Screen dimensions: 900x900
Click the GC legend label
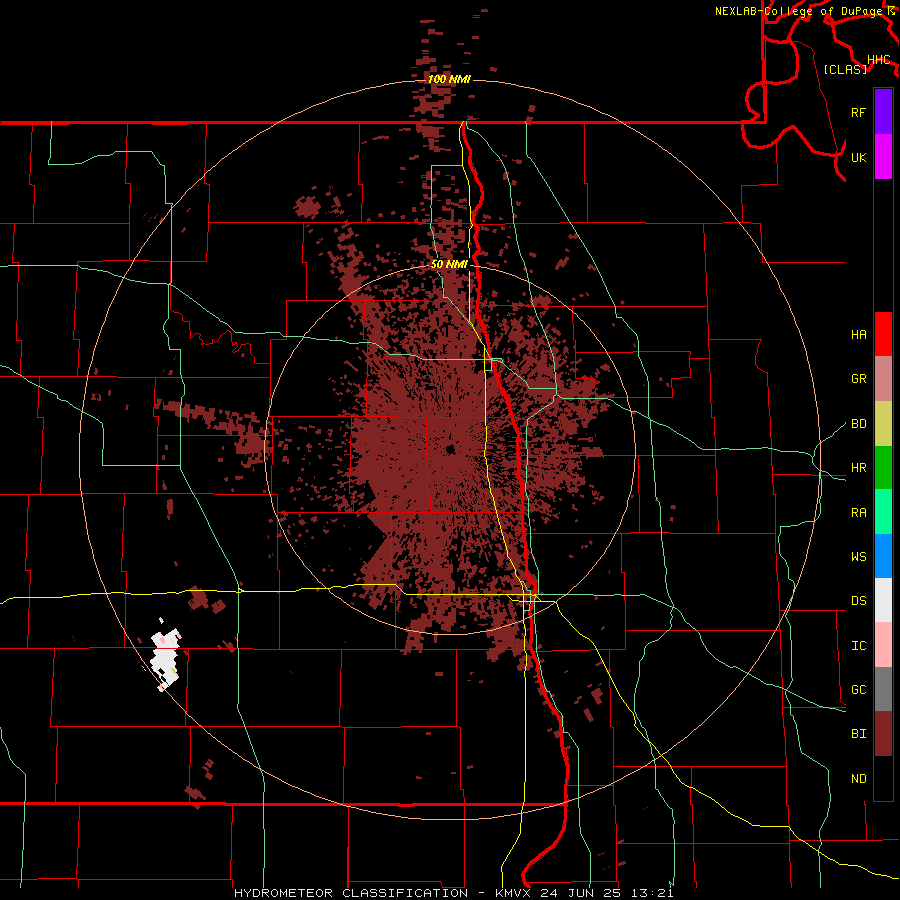click(858, 690)
